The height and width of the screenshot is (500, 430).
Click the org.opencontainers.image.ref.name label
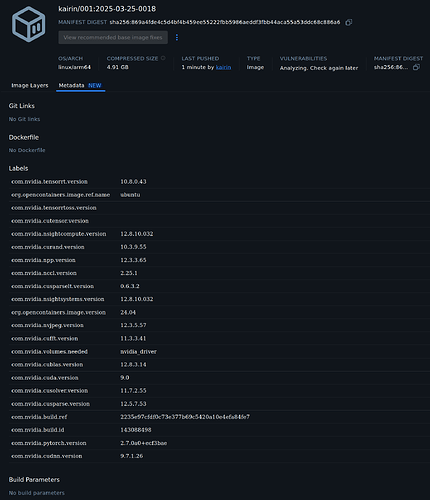[x=60, y=195]
